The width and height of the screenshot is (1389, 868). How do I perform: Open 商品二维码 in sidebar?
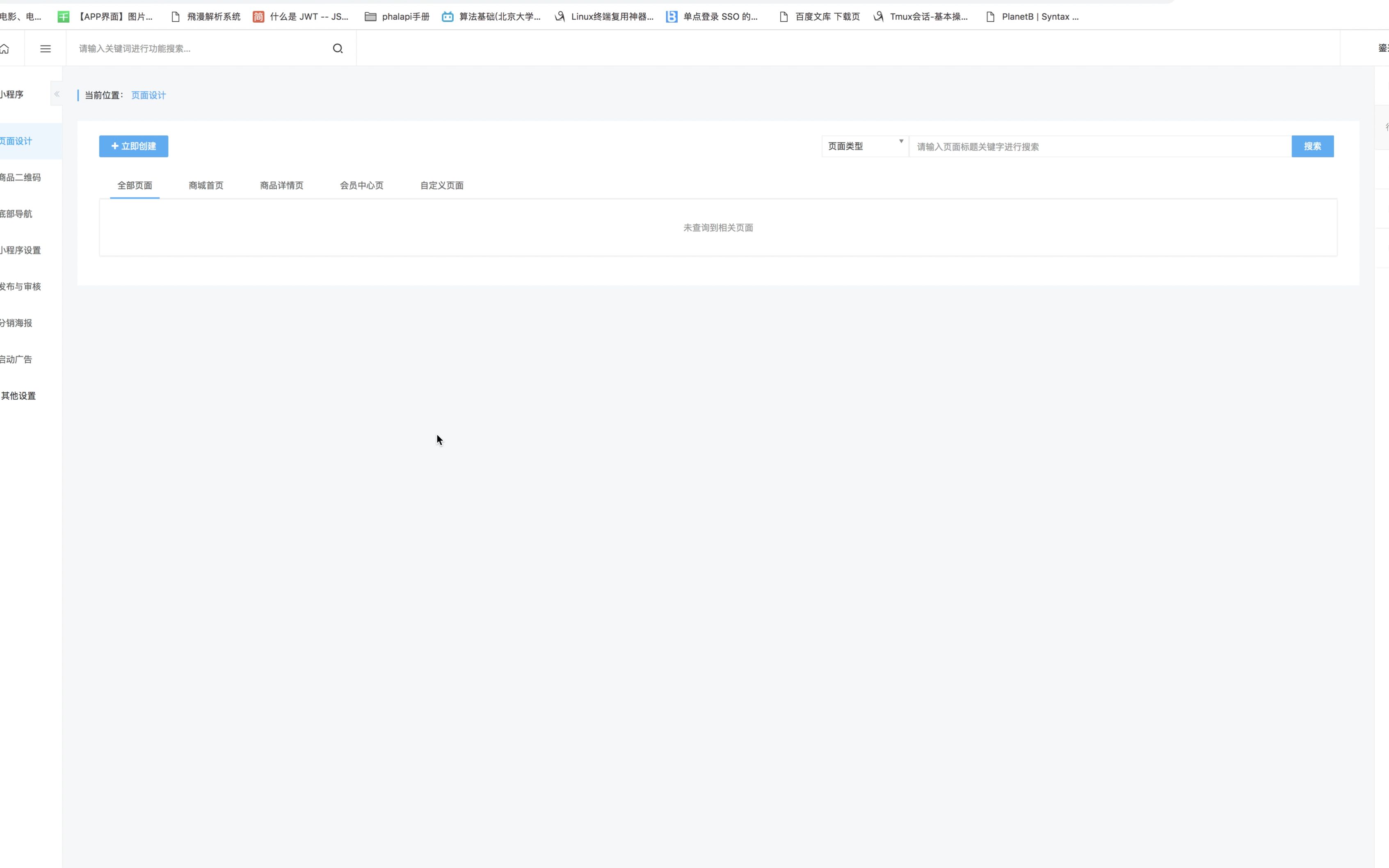coord(20,177)
